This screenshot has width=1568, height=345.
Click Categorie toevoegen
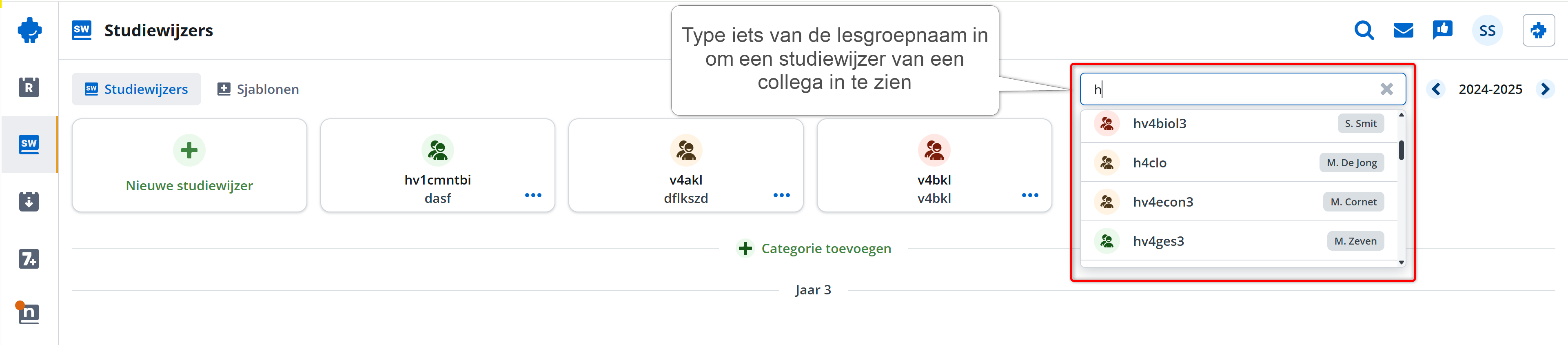tap(814, 248)
